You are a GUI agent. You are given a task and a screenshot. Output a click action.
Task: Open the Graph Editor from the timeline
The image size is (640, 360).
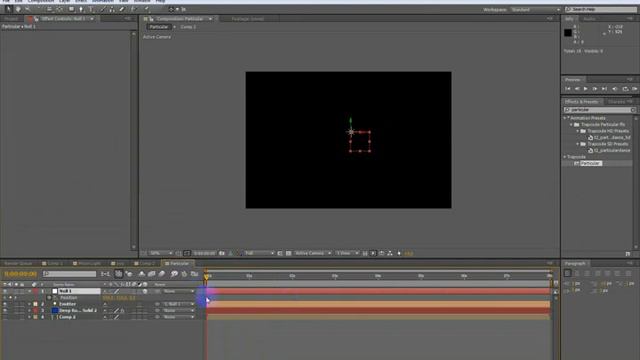click(195, 274)
